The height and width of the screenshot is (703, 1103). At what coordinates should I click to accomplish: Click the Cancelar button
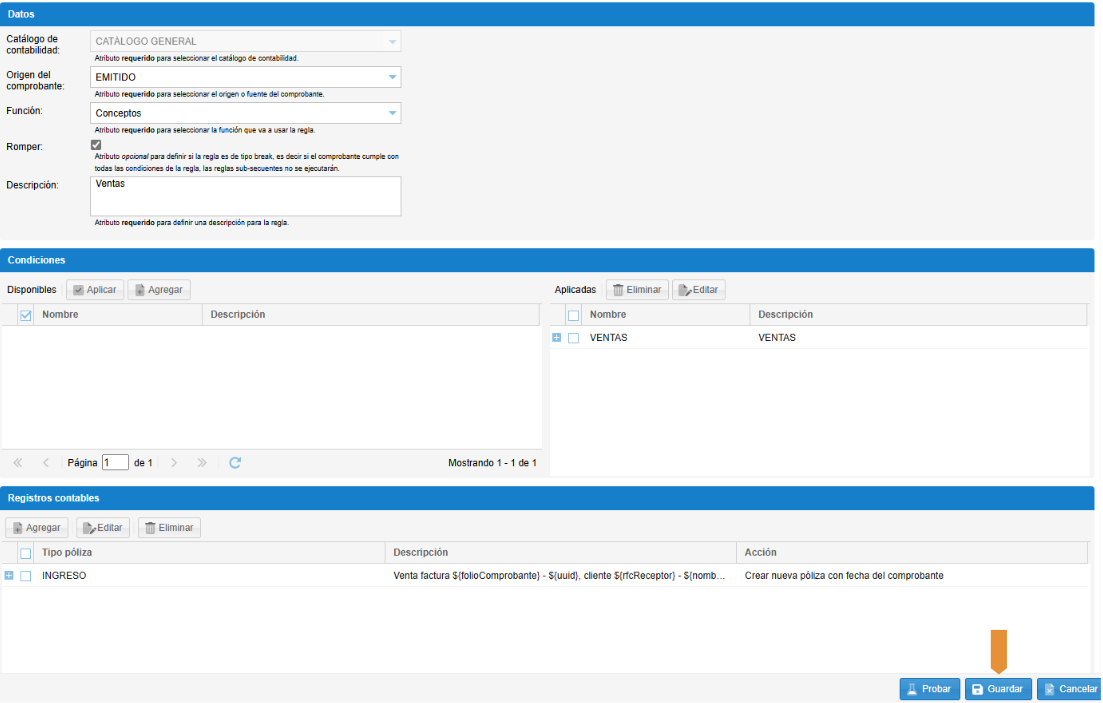point(1069,689)
